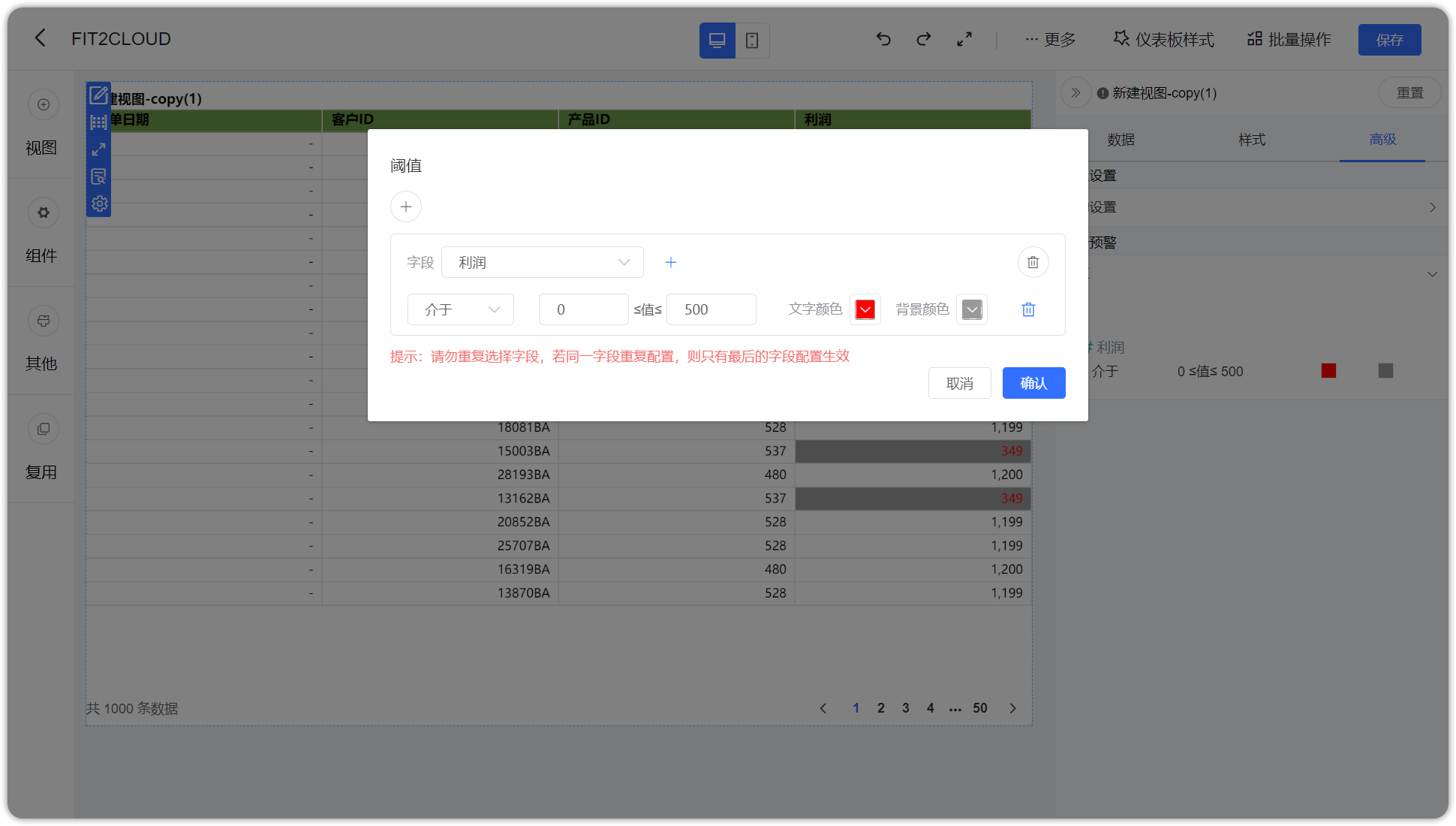The image size is (1456, 826).
Task: Open the 更多 menu
Action: click(x=1051, y=39)
